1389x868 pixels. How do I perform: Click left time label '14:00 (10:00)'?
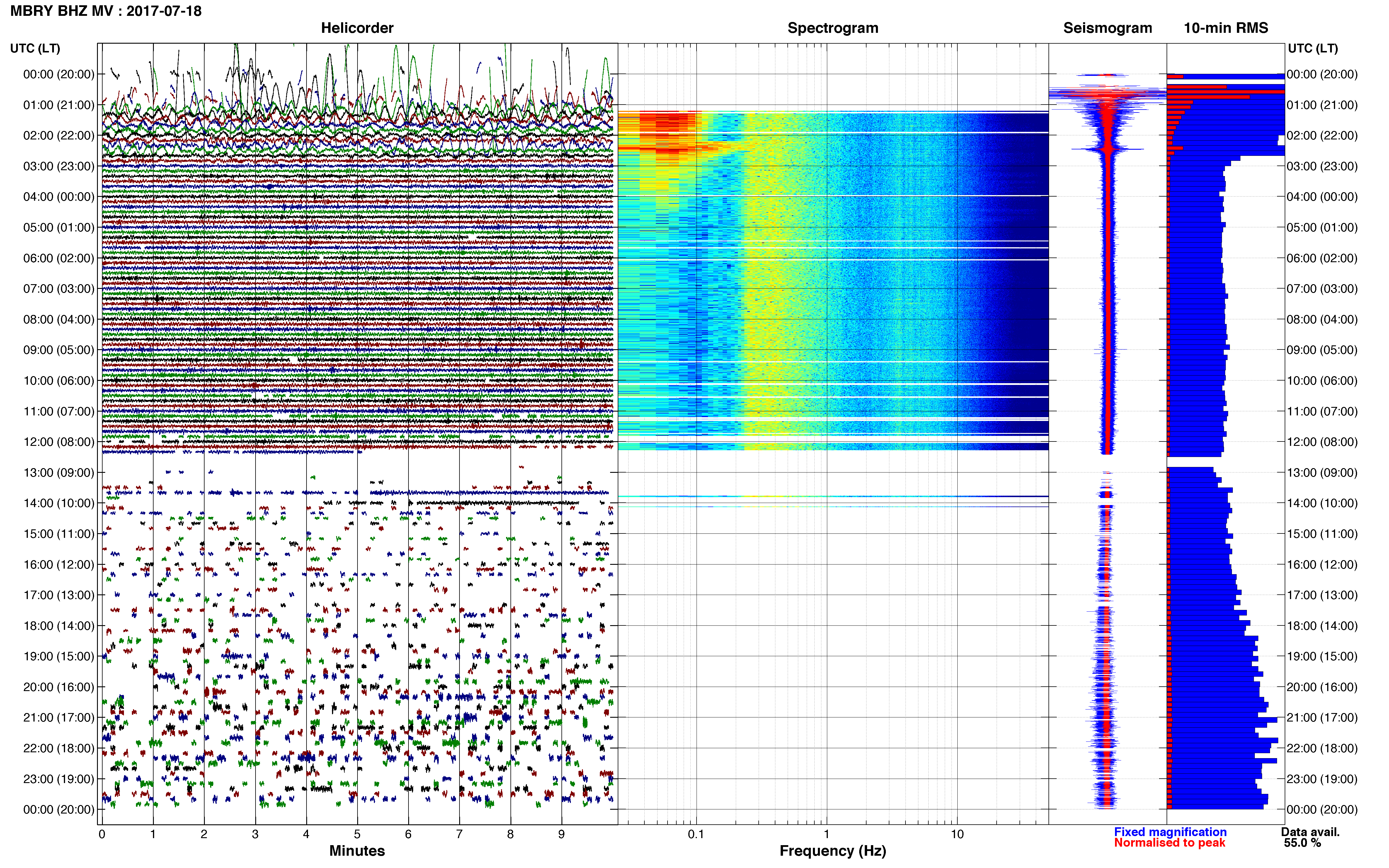coord(59,504)
